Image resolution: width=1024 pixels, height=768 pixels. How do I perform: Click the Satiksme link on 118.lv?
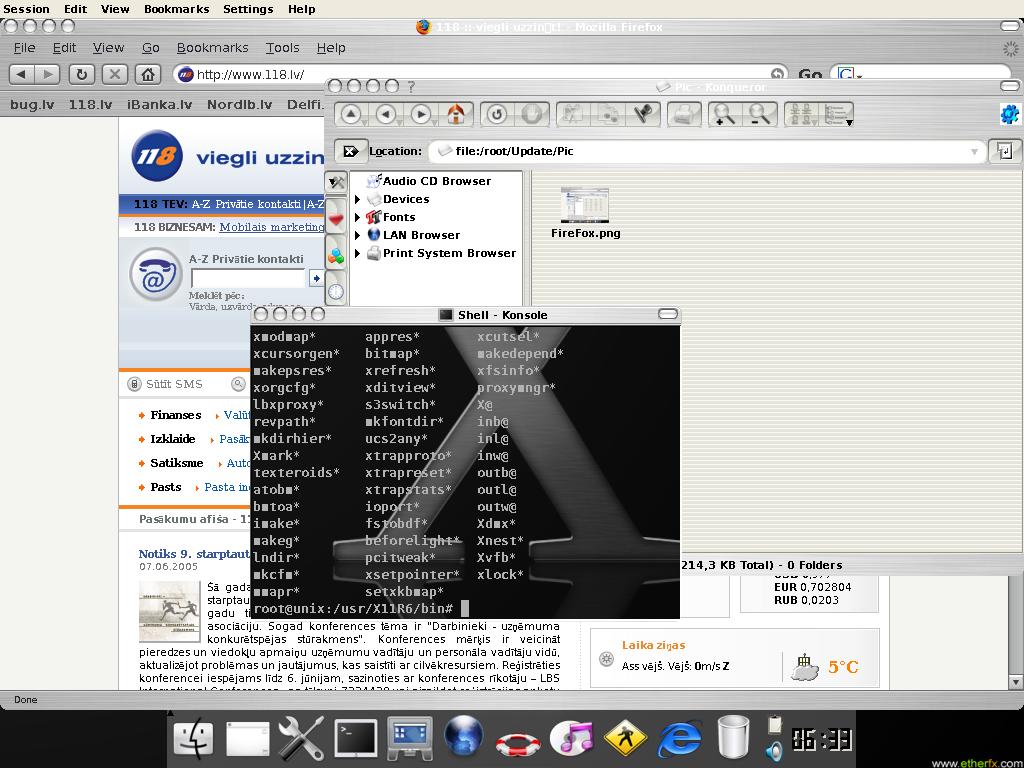[x=176, y=463]
